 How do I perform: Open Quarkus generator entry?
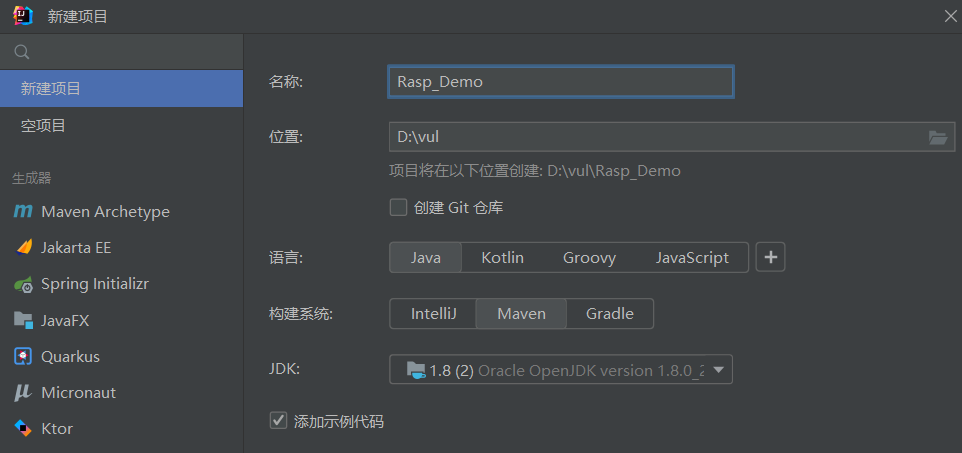point(121,357)
